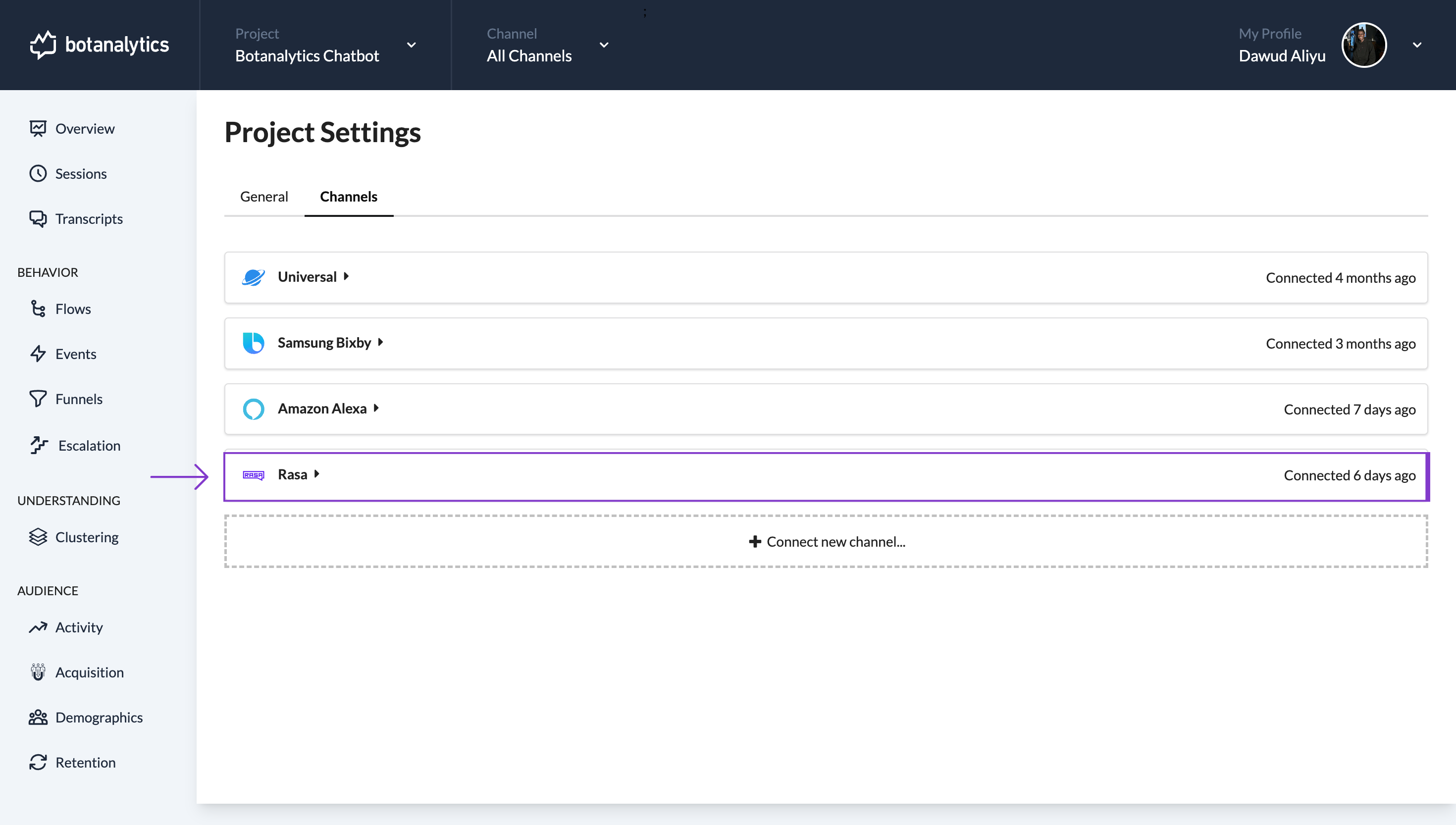This screenshot has width=1456, height=825.
Task: Click the botanalytics logo icon
Action: coord(43,45)
